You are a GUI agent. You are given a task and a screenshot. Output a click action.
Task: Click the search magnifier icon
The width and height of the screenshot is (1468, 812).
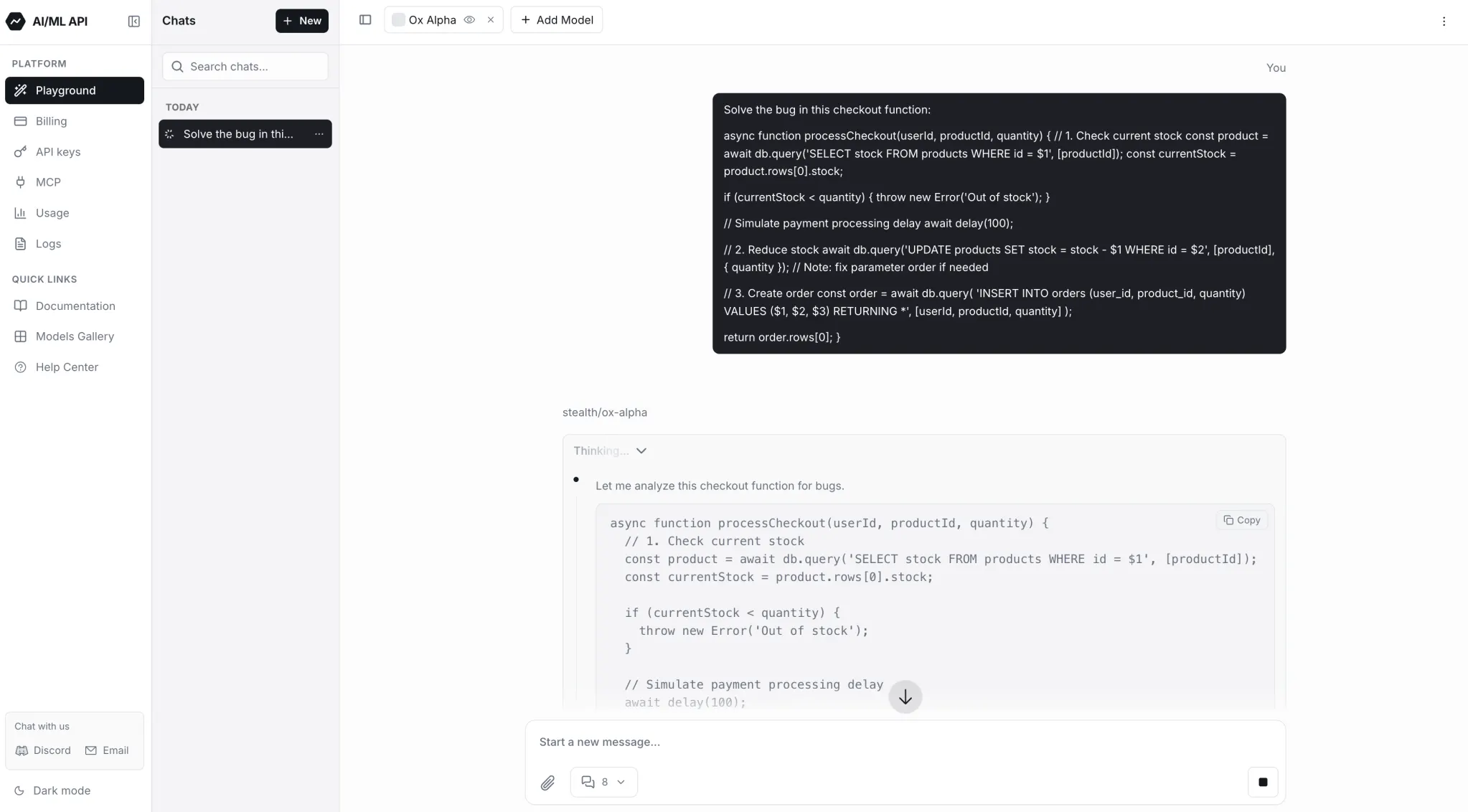pos(177,67)
